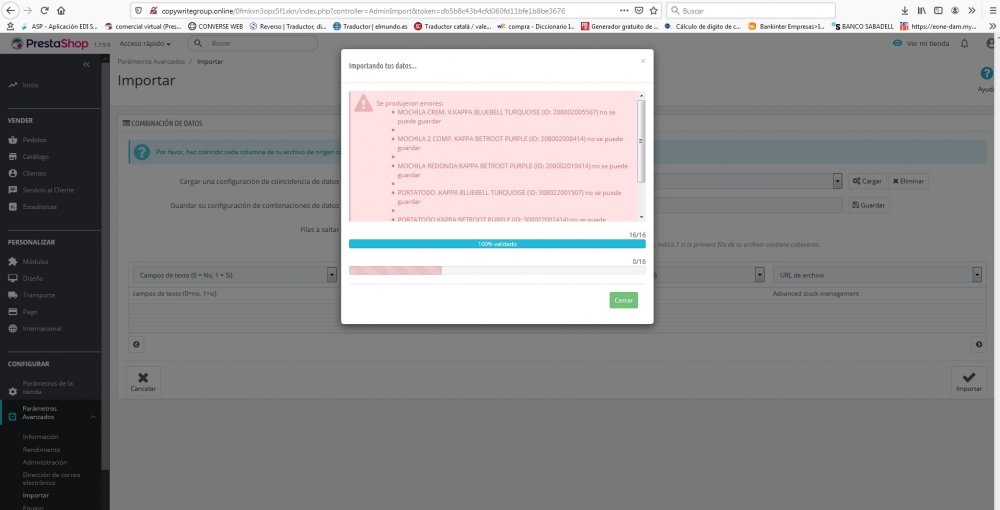Collapse the sidebar with double chevron icon
Image resolution: width=1000 pixels, height=510 pixels.
click(87, 64)
